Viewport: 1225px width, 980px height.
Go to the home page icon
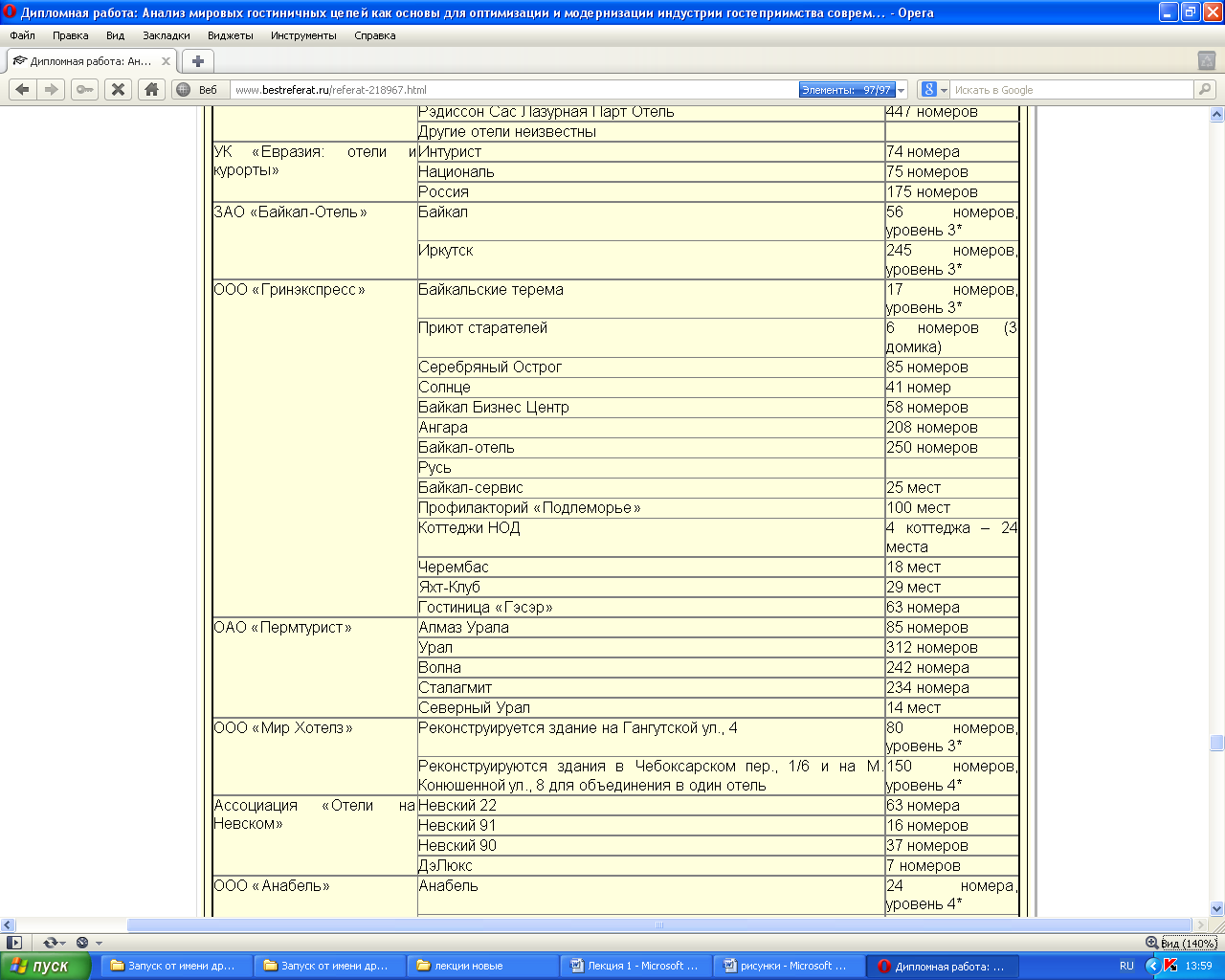(151, 89)
